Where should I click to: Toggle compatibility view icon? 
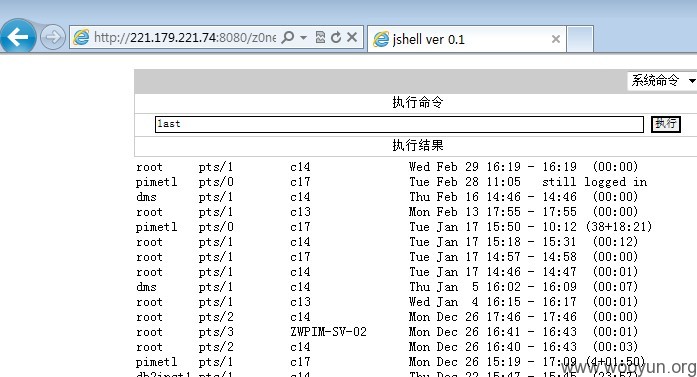320,37
